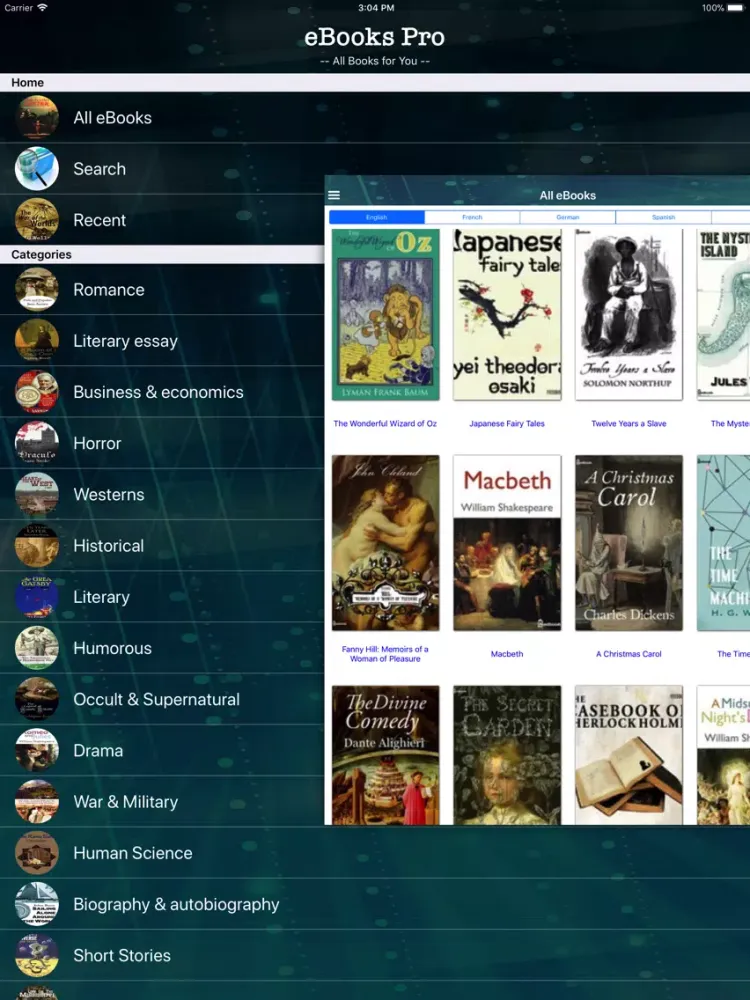
Task: Check the battery indicator in status bar
Action: coord(736,8)
